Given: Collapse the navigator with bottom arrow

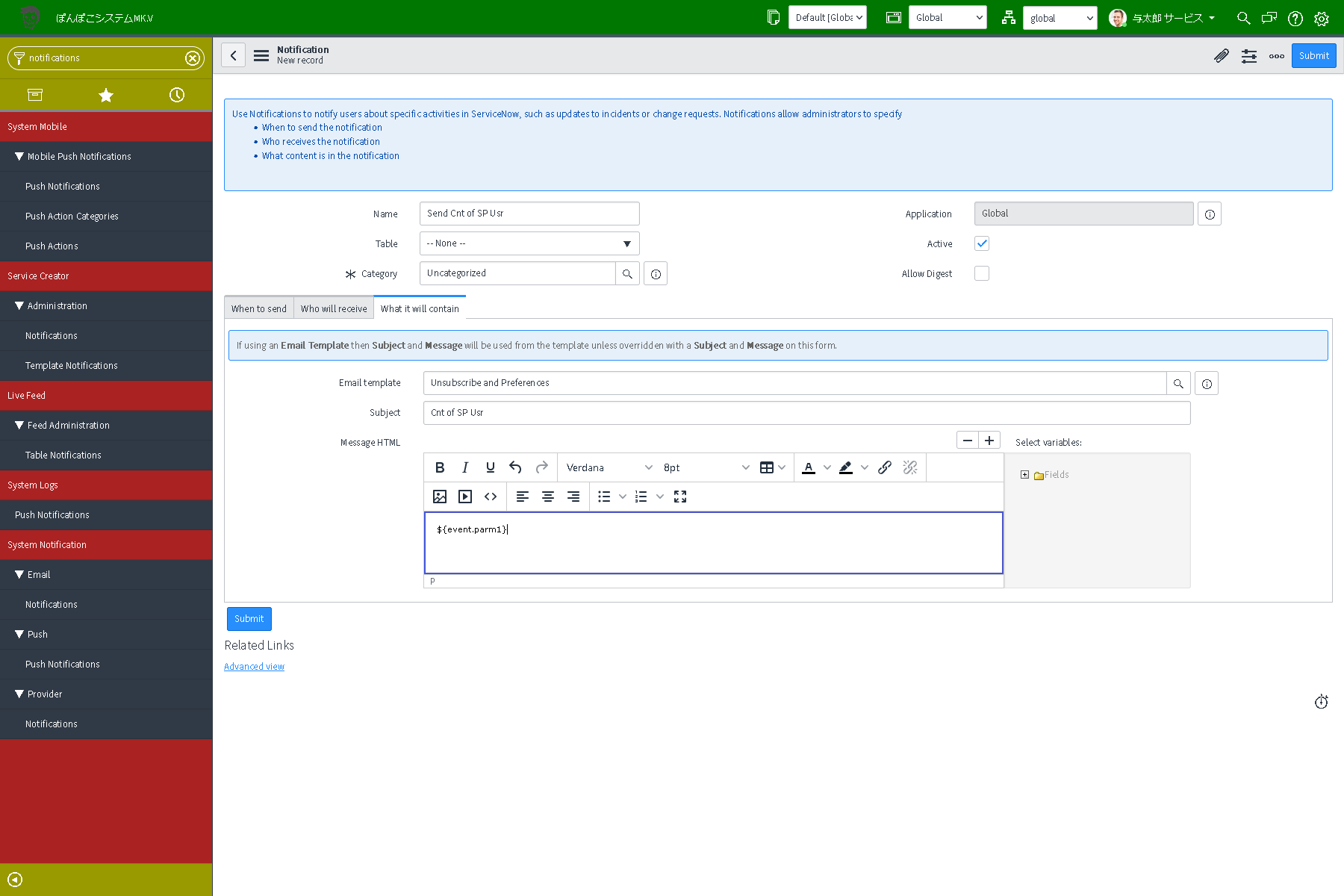Looking at the screenshot, I should [x=15, y=880].
